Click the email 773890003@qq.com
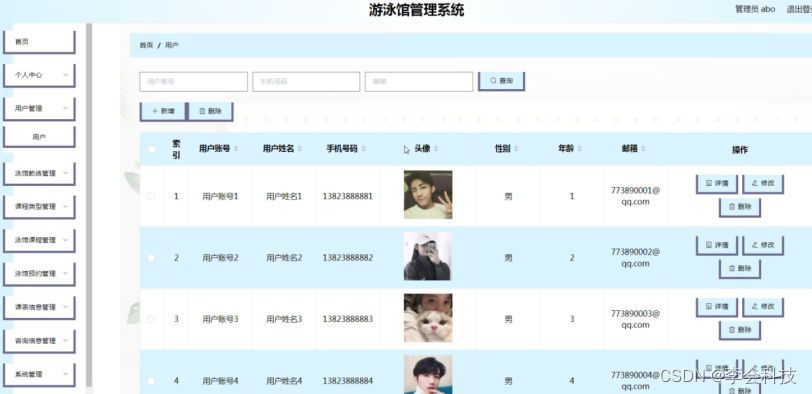 (635, 319)
